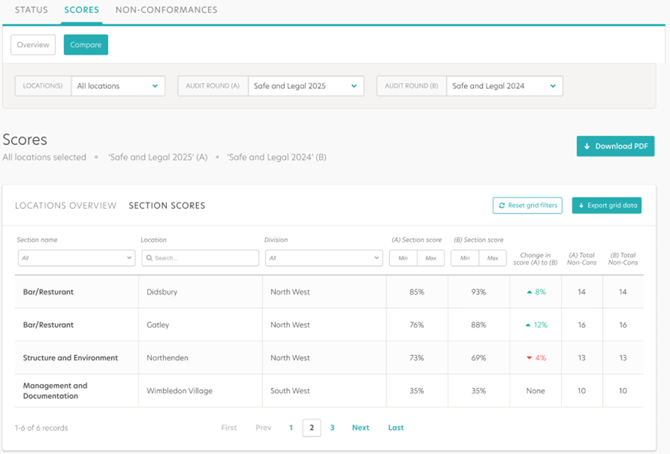This screenshot has height=454, width=670.
Task: Click the (B) Section score Max field
Action: coord(492,258)
